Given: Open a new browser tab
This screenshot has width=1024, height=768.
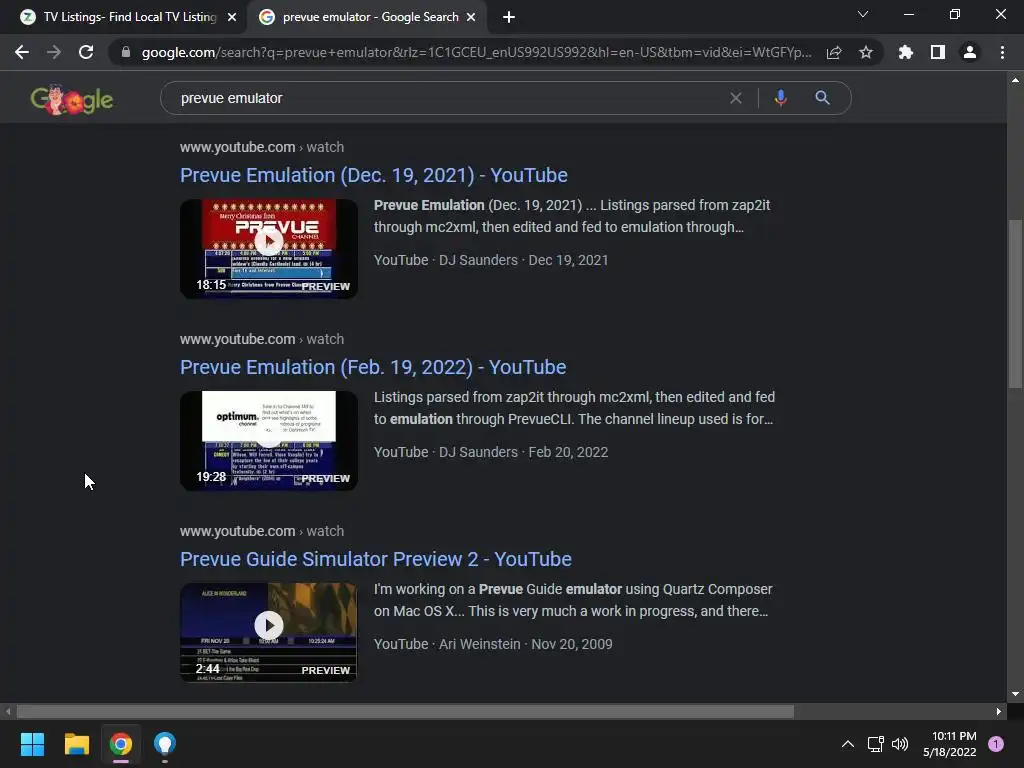Looking at the screenshot, I should 509,17.
